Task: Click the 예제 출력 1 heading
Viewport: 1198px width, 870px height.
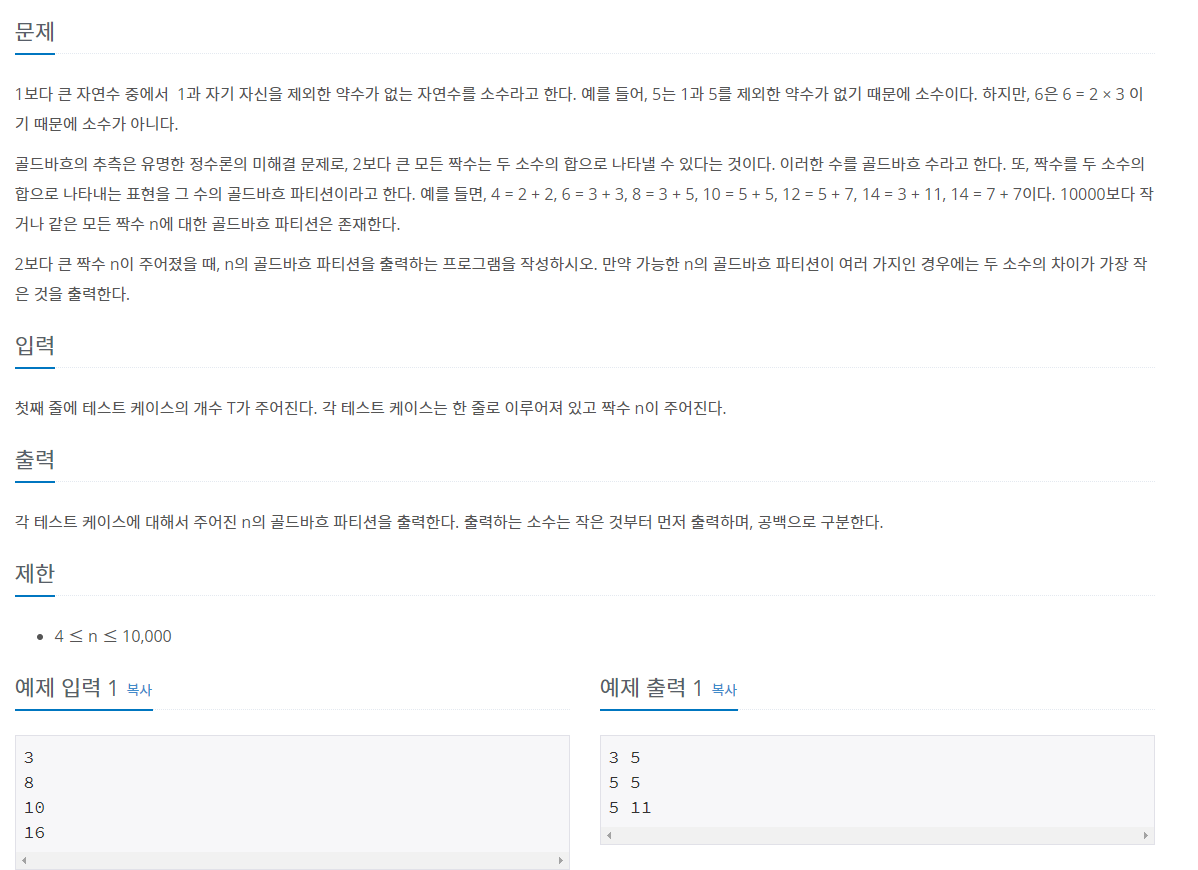Action: click(x=651, y=687)
